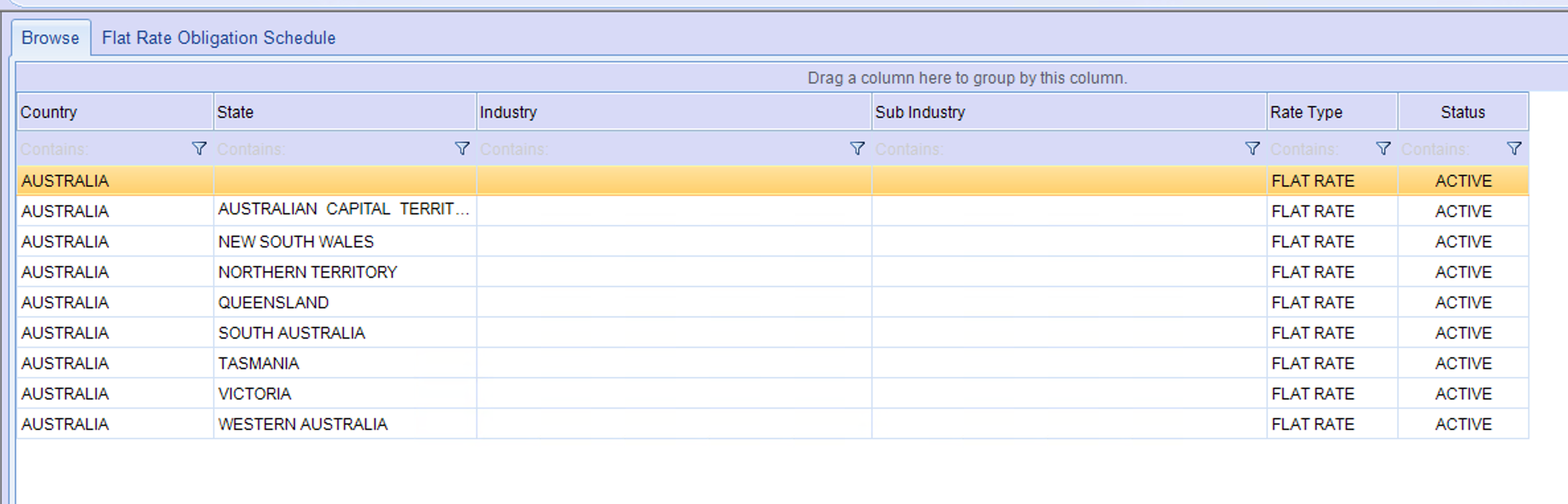The image size is (1568, 504).
Task: Open the Flat Rate Obligation Schedule tab
Action: [x=218, y=38]
